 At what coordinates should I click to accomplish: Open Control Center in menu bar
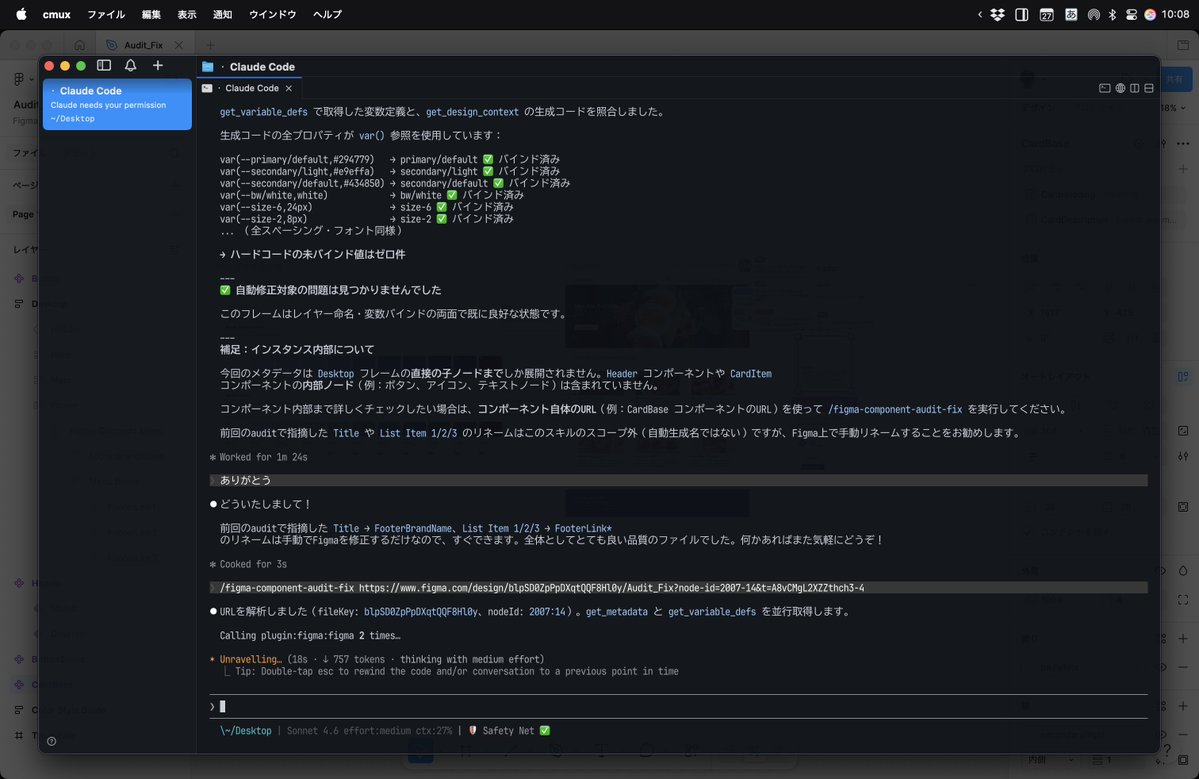point(1132,14)
